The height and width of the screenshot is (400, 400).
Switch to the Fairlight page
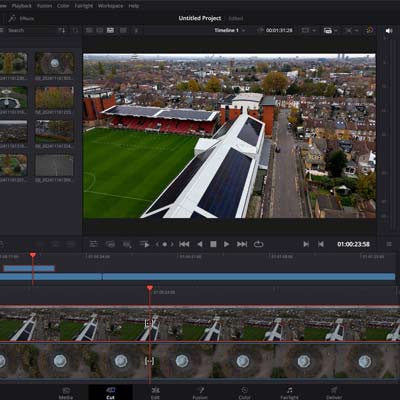coord(289,393)
